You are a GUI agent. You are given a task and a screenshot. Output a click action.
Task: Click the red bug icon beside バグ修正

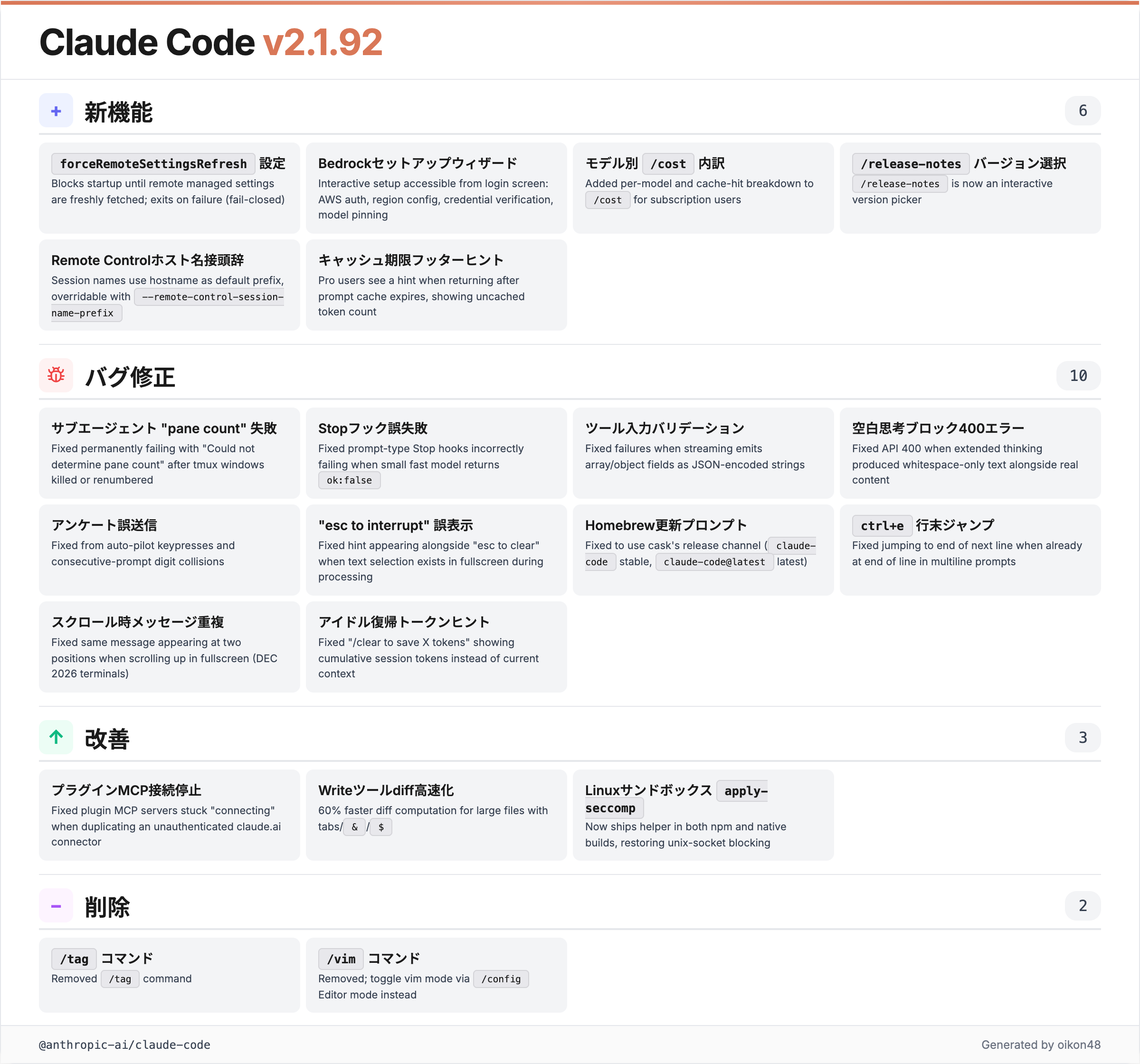point(56,376)
